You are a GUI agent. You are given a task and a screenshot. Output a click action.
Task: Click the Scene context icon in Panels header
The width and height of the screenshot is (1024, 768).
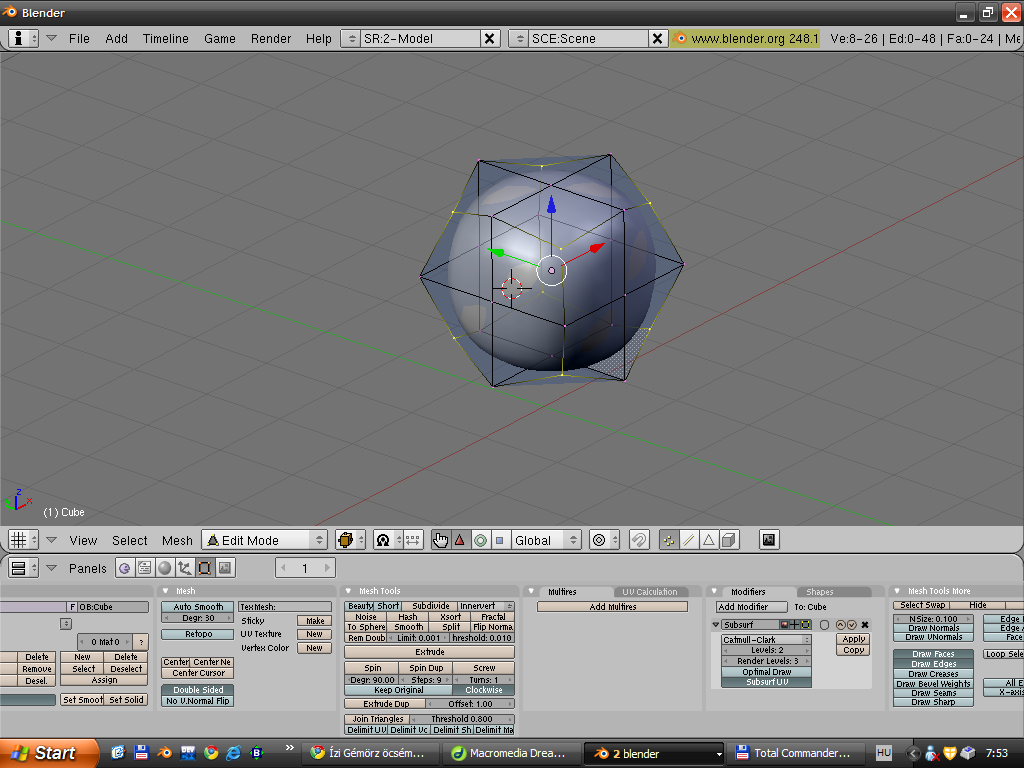click(x=224, y=568)
